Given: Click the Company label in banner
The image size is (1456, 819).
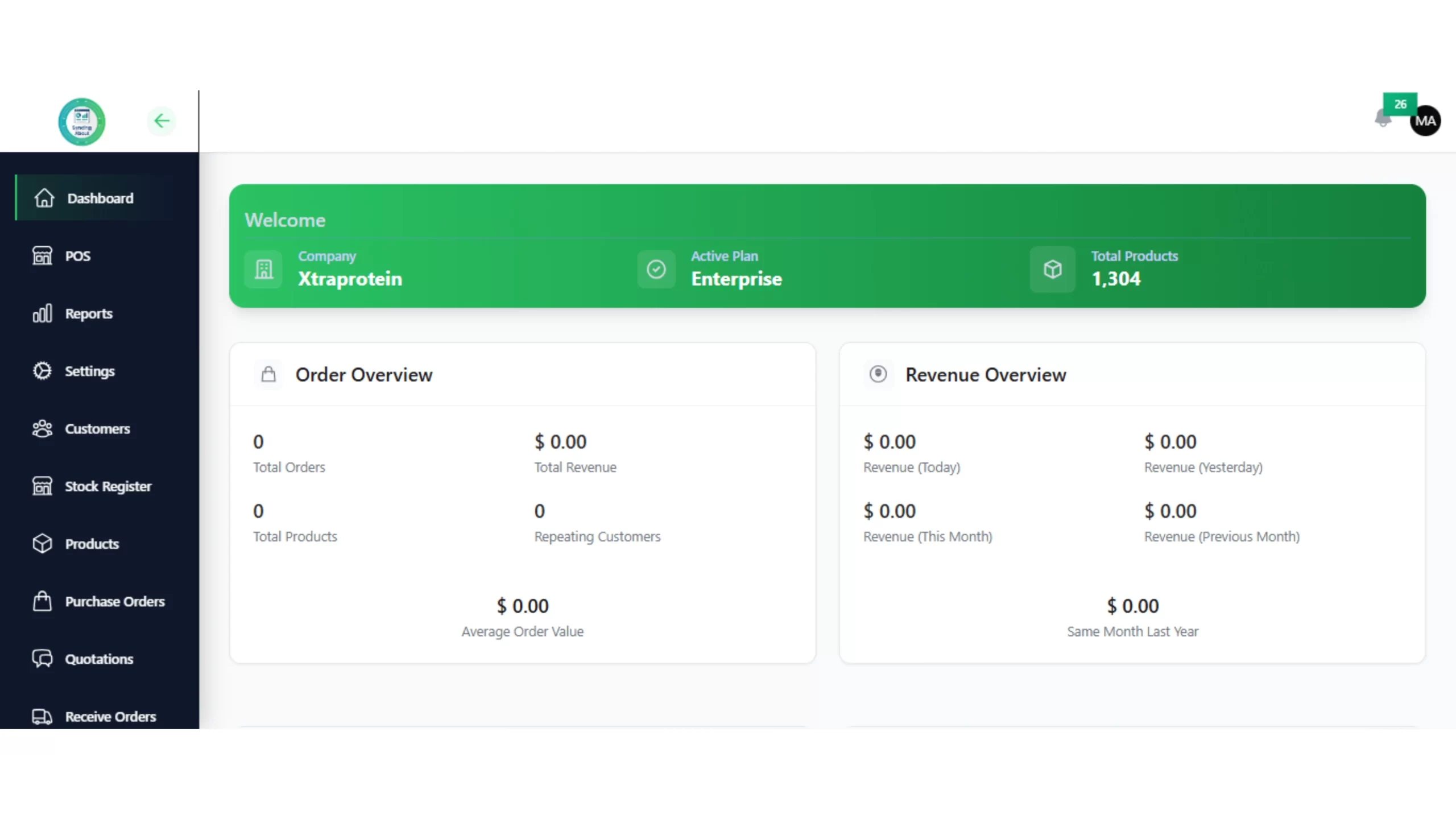Looking at the screenshot, I should [327, 257].
